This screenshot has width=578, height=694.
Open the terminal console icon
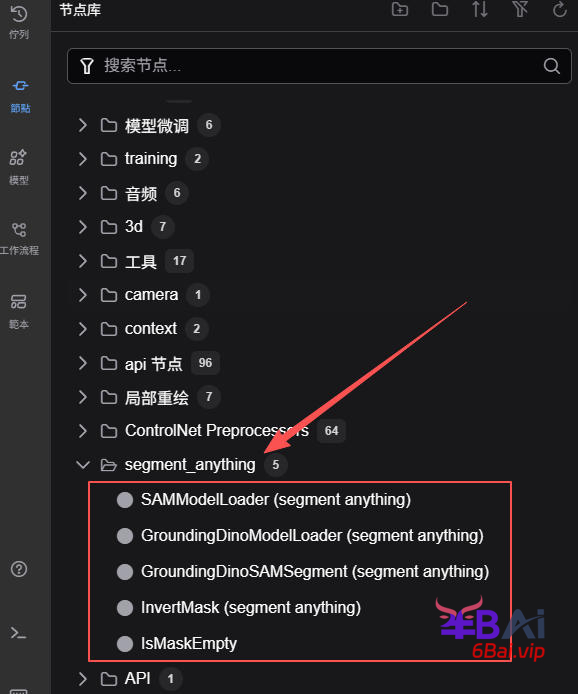19,633
